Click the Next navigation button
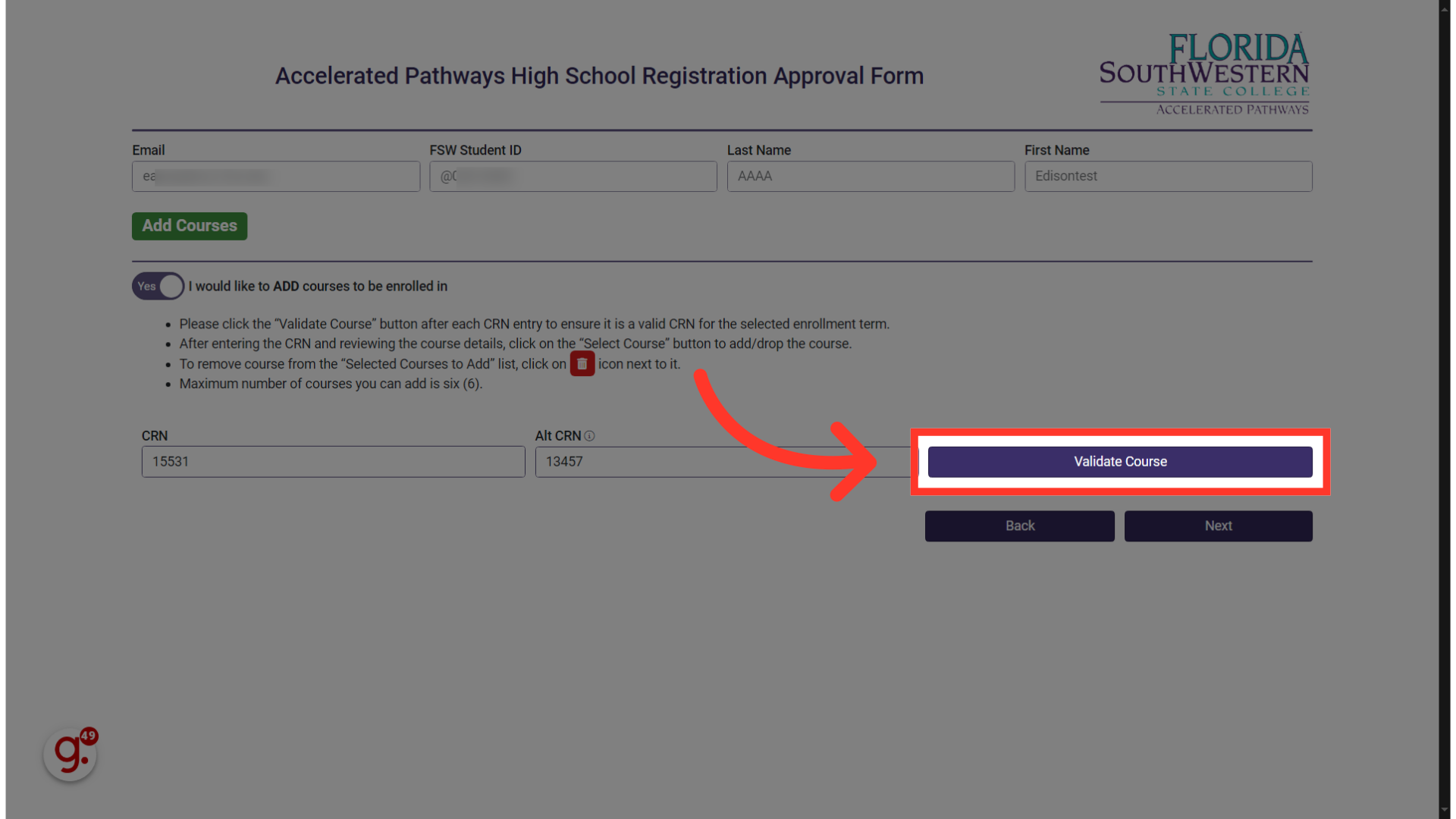Screen dimensions: 1456x819 [x=1218, y=525]
